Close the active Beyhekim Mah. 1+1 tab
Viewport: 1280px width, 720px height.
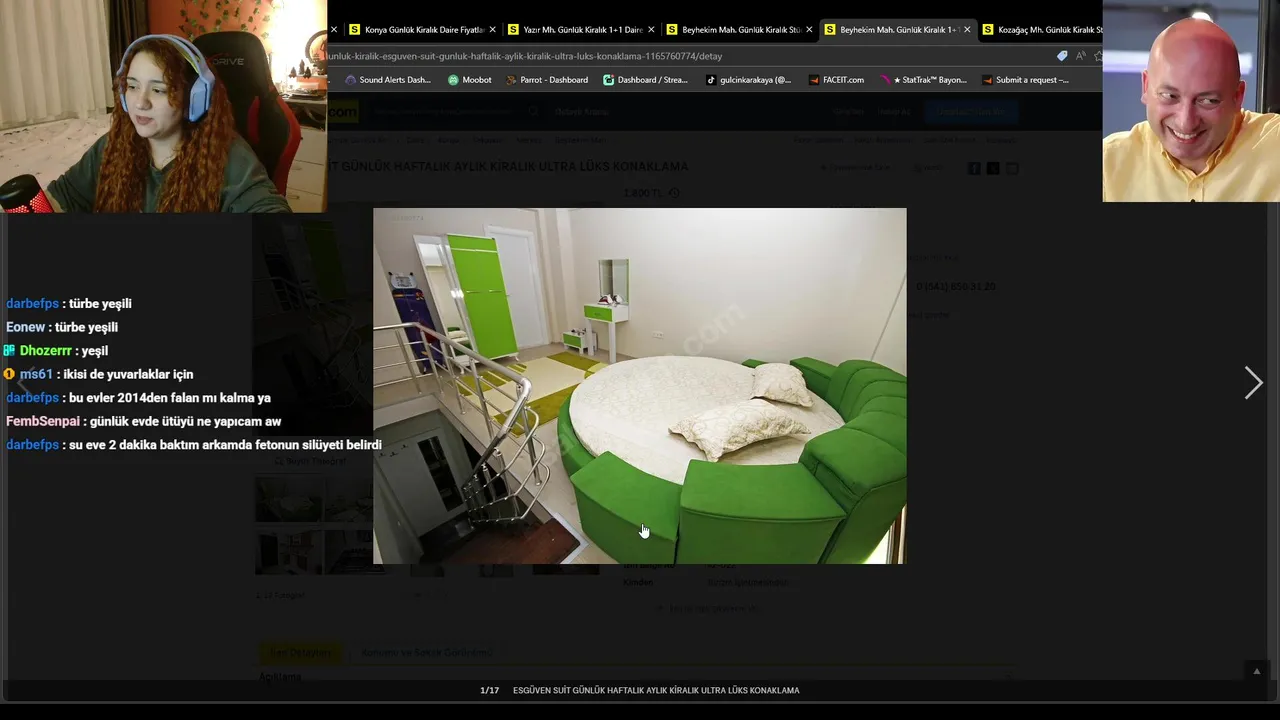click(x=967, y=30)
